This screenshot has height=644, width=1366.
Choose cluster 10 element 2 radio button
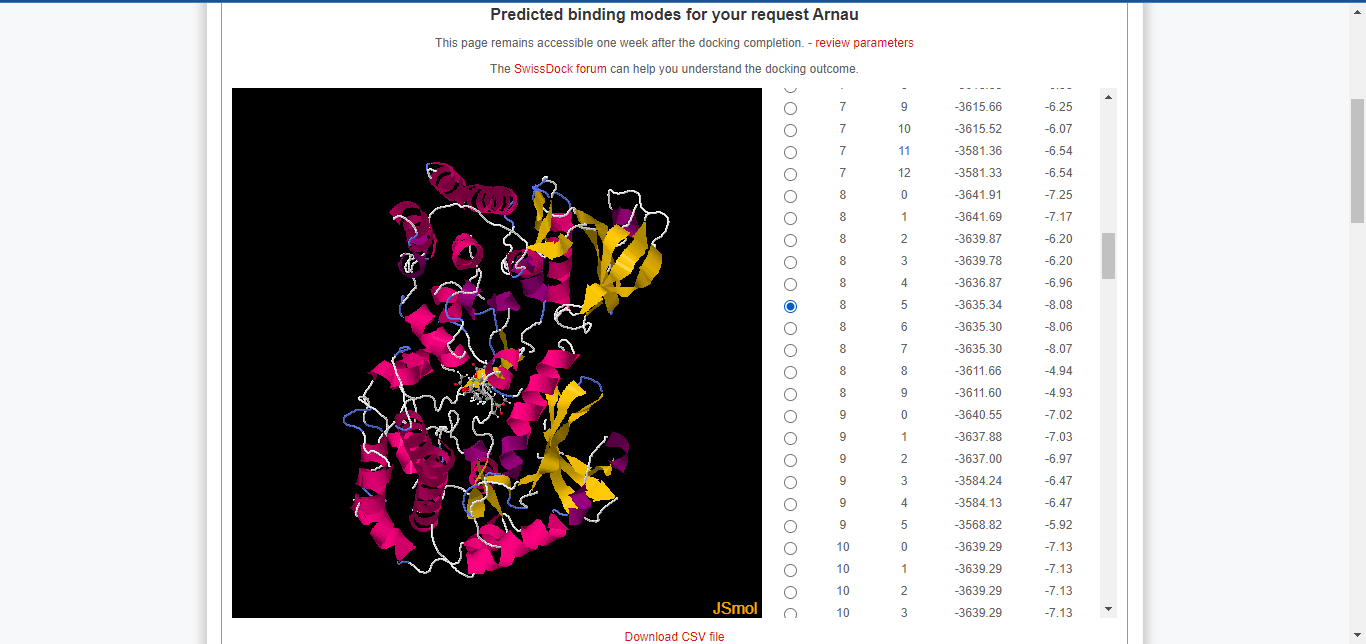[x=791, y=592]
